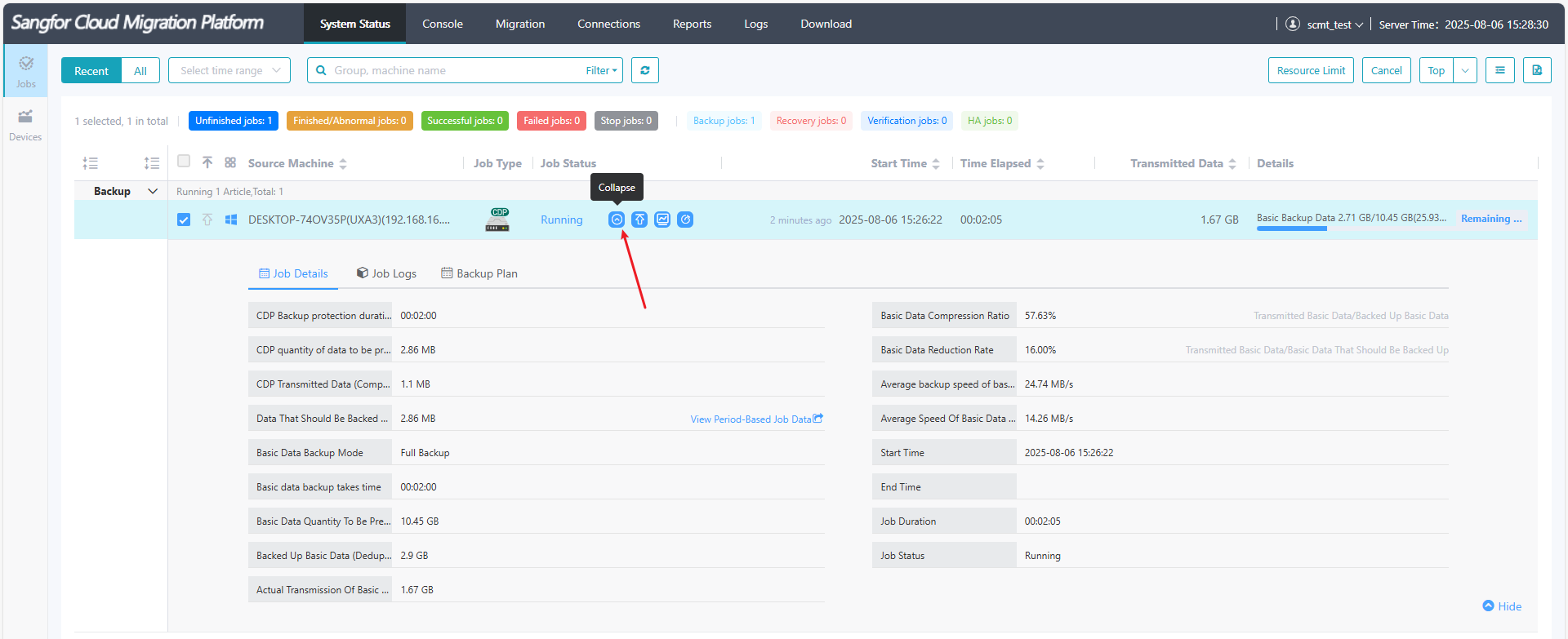1568x639 pixels.
Task: Click the Basic Backup Data progress bar
Action: 1352,229
